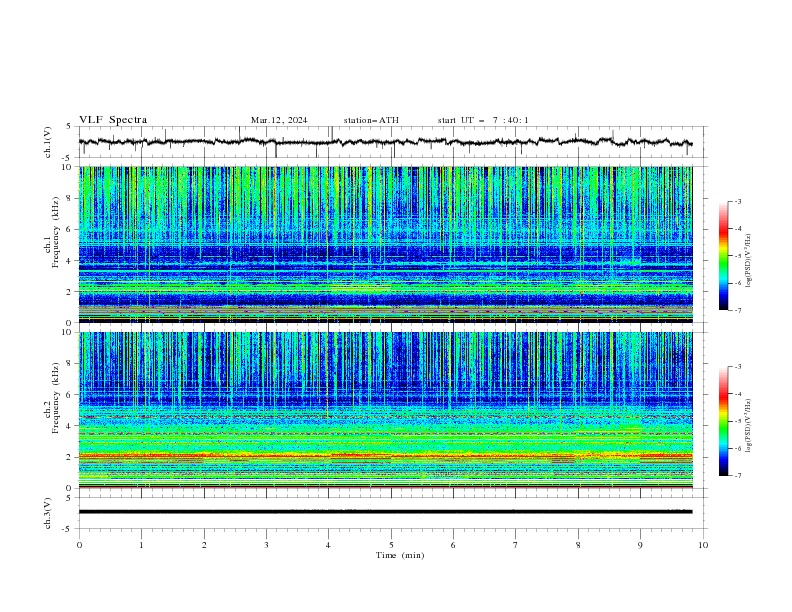Image resolution: width=792 pixels, height=612 pixels.
Task: Click the '2' minute tick label
Action: (x=204, y=545)
